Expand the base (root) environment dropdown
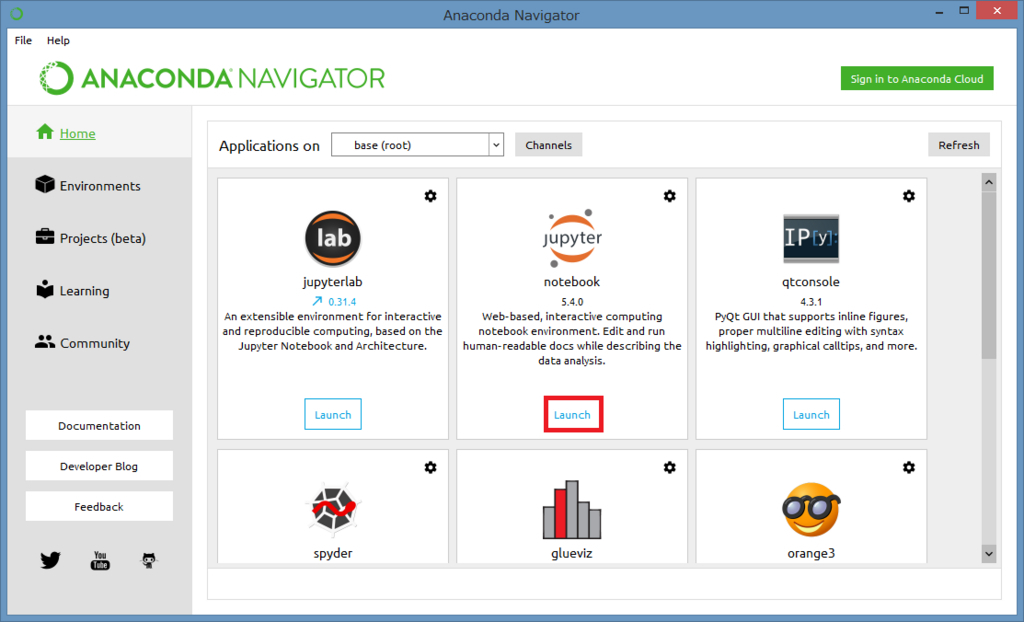The width and height of the screenshot is (1024, 622). [x=496, y=145]
